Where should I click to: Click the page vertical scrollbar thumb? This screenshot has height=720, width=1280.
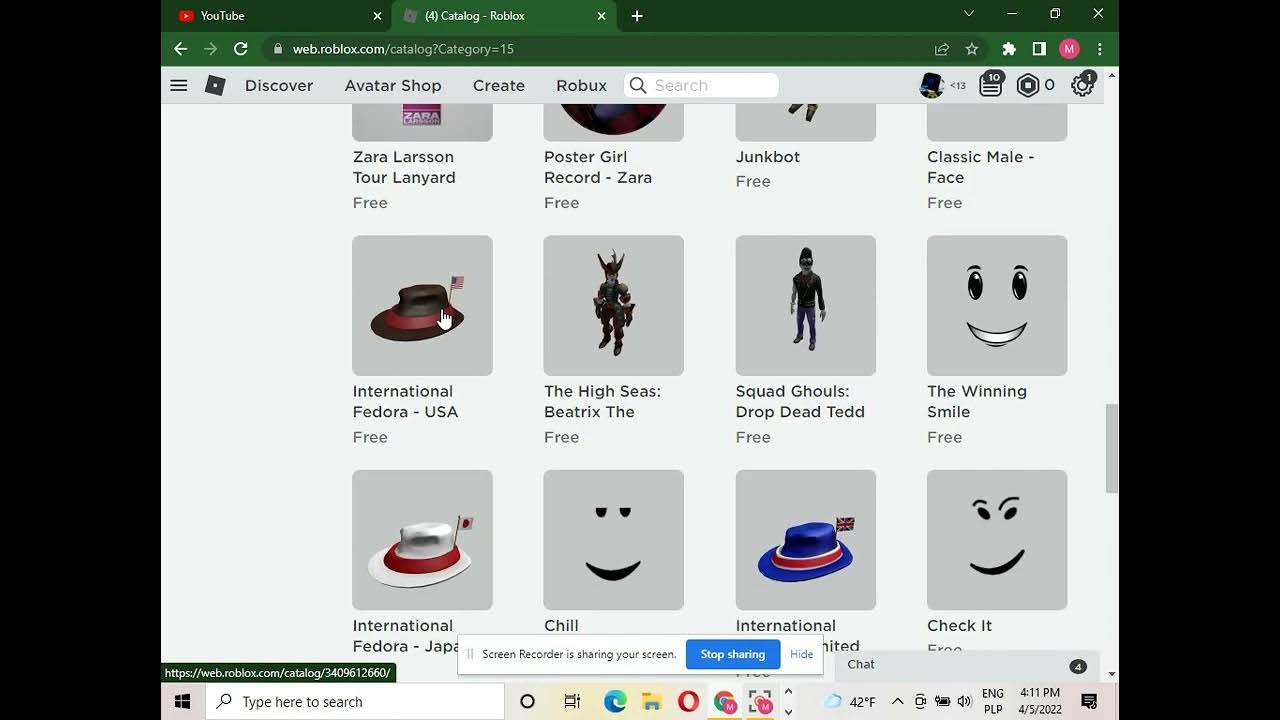coord(1111,448)
